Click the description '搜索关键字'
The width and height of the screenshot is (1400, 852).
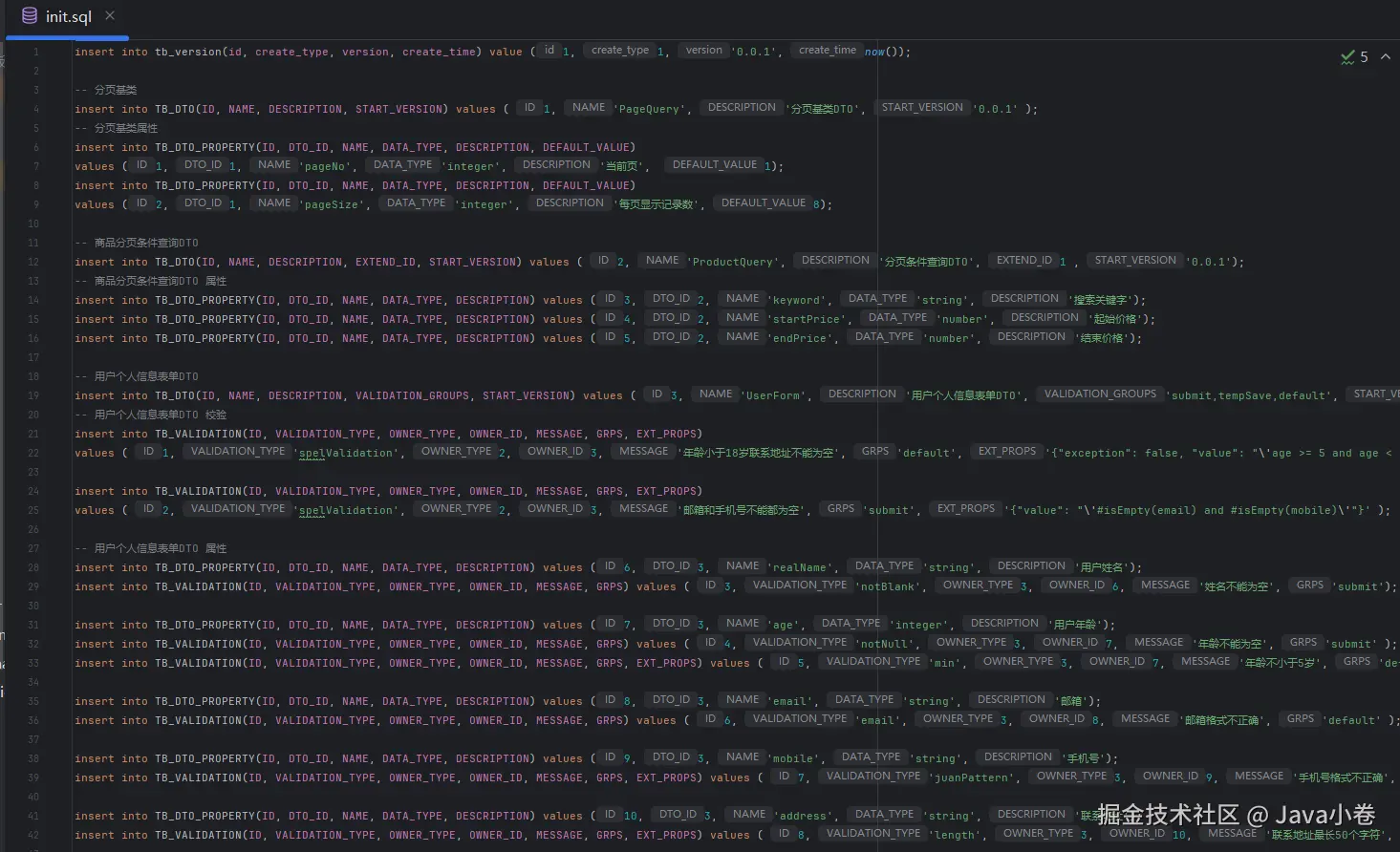1100,300
